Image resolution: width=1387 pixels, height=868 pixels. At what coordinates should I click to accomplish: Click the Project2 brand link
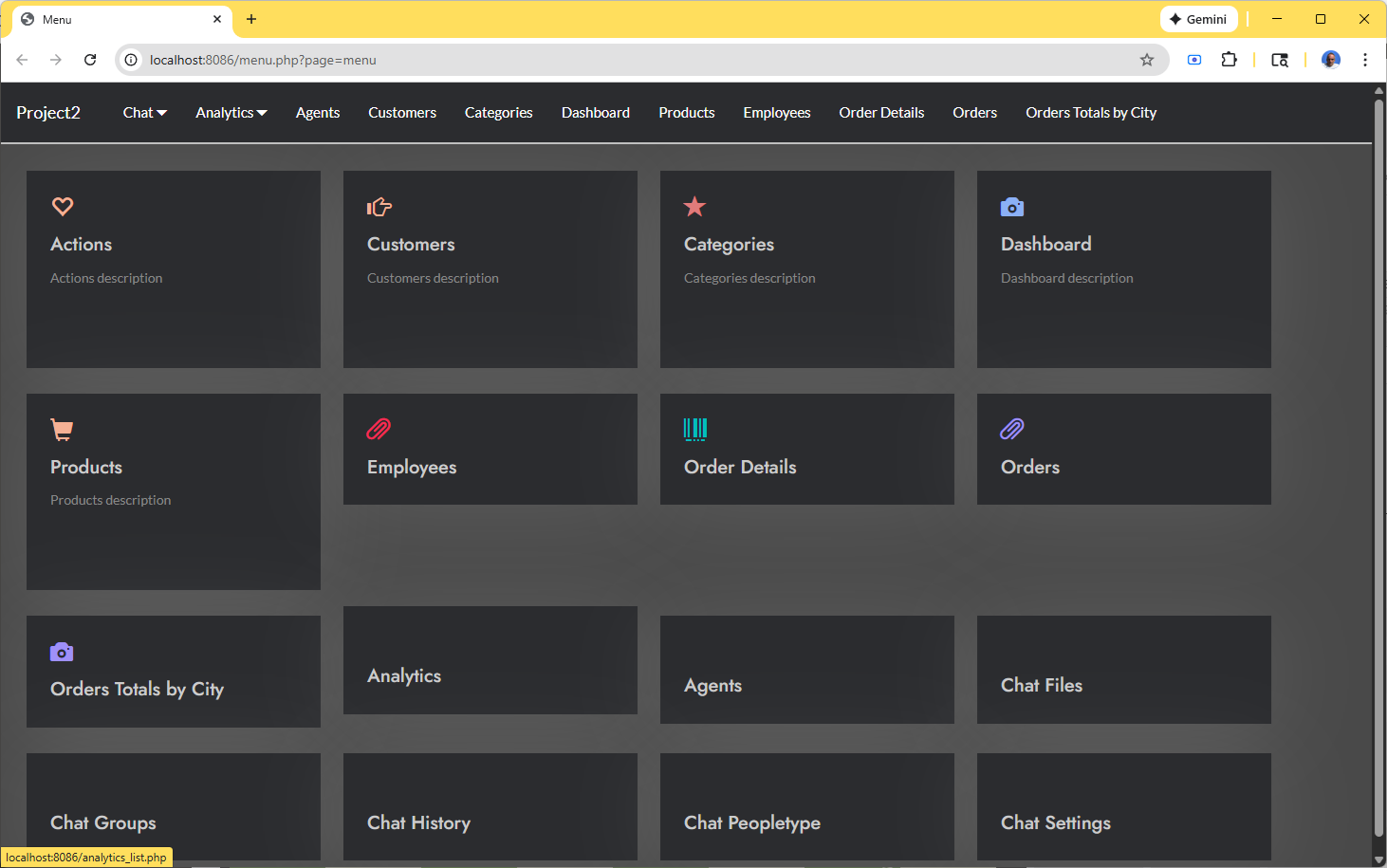point(48,113)
